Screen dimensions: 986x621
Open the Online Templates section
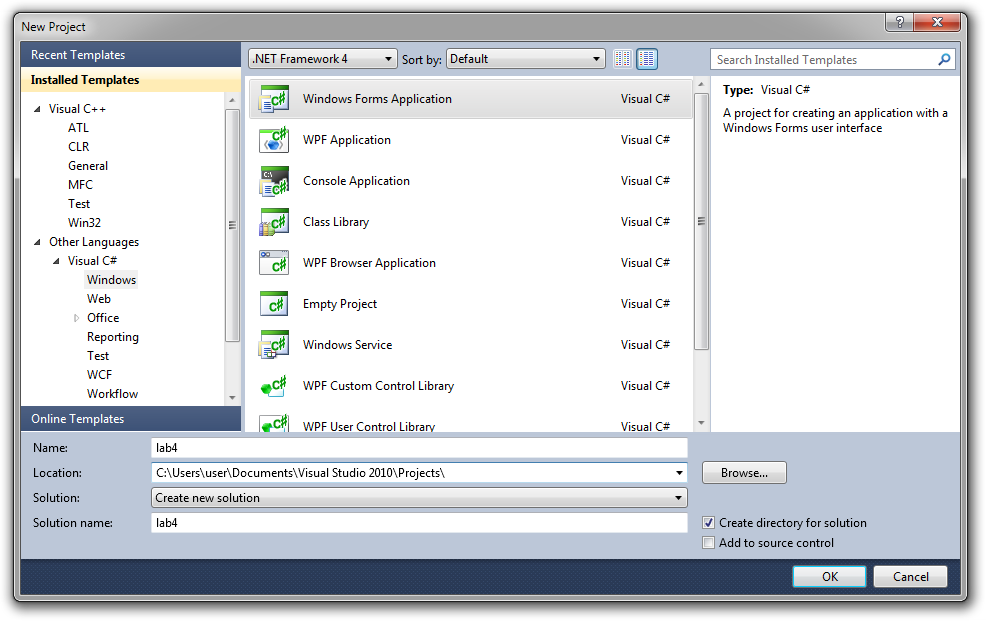tap(131, 419)
